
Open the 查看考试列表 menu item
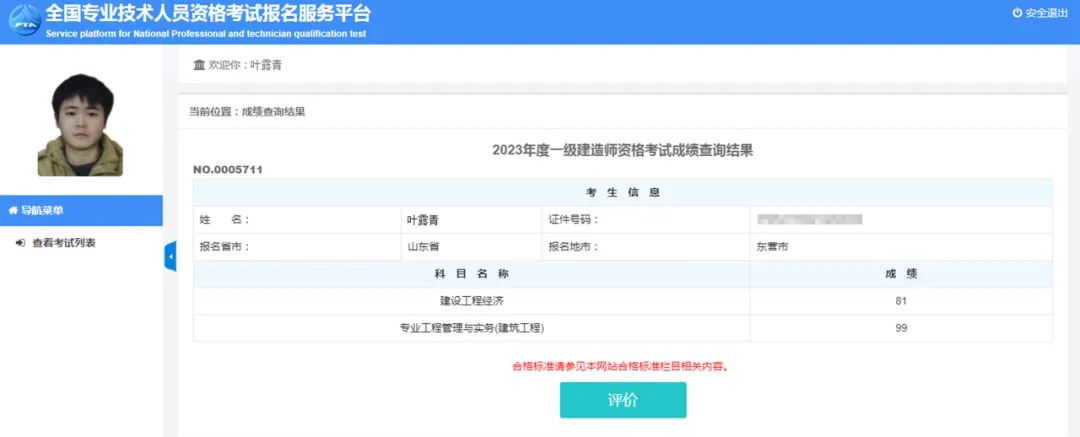[x=63, y=243]
